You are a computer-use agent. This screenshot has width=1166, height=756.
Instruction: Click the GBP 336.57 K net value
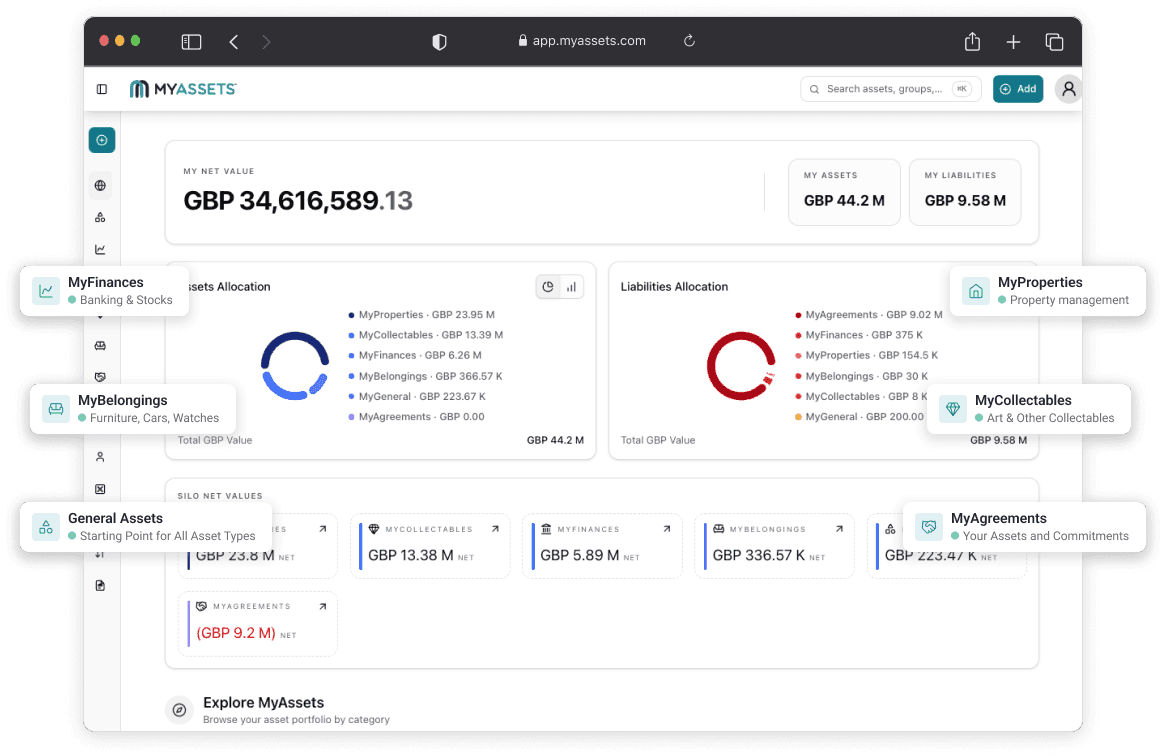click(x=758, y=555)
